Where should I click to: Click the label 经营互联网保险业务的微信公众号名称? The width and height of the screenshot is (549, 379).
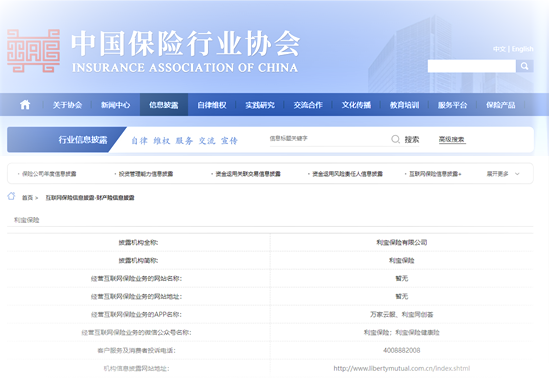click(136, 332)
